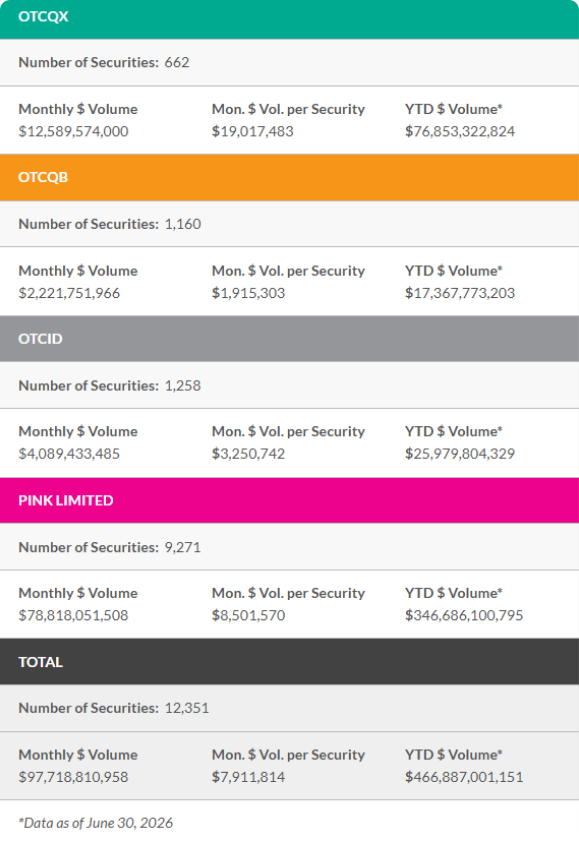Open the PINK LIMITED header section
This screenshot has width=579, height=842.
pyautogui.click(x=290, y=500)
